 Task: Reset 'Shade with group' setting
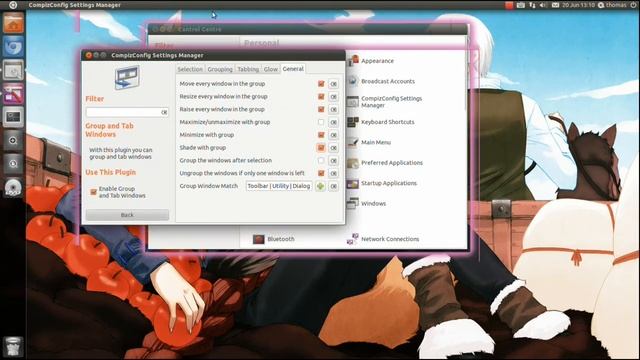(333, 148)
